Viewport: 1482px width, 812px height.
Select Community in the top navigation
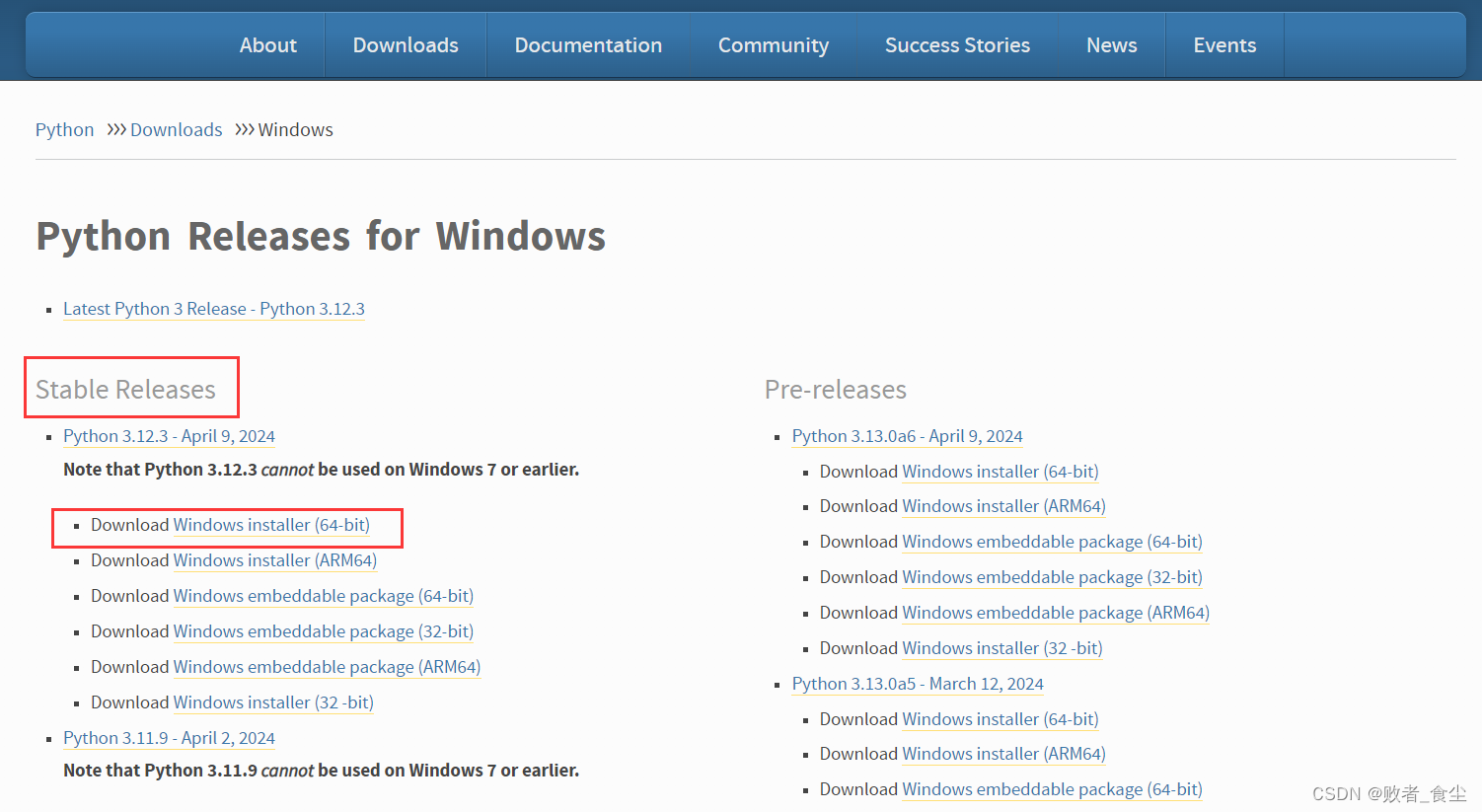pyautogui.click(x=773, y=45)
